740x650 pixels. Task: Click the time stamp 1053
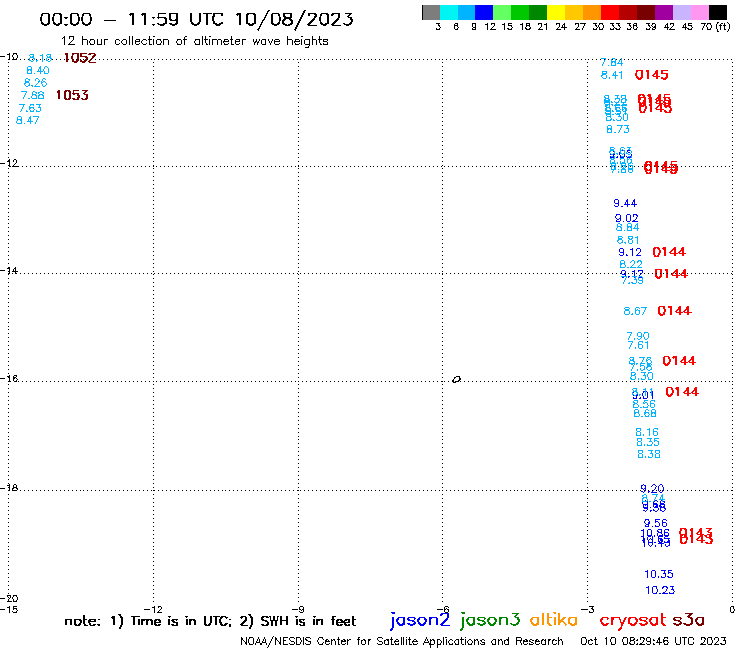pos(72,95)
